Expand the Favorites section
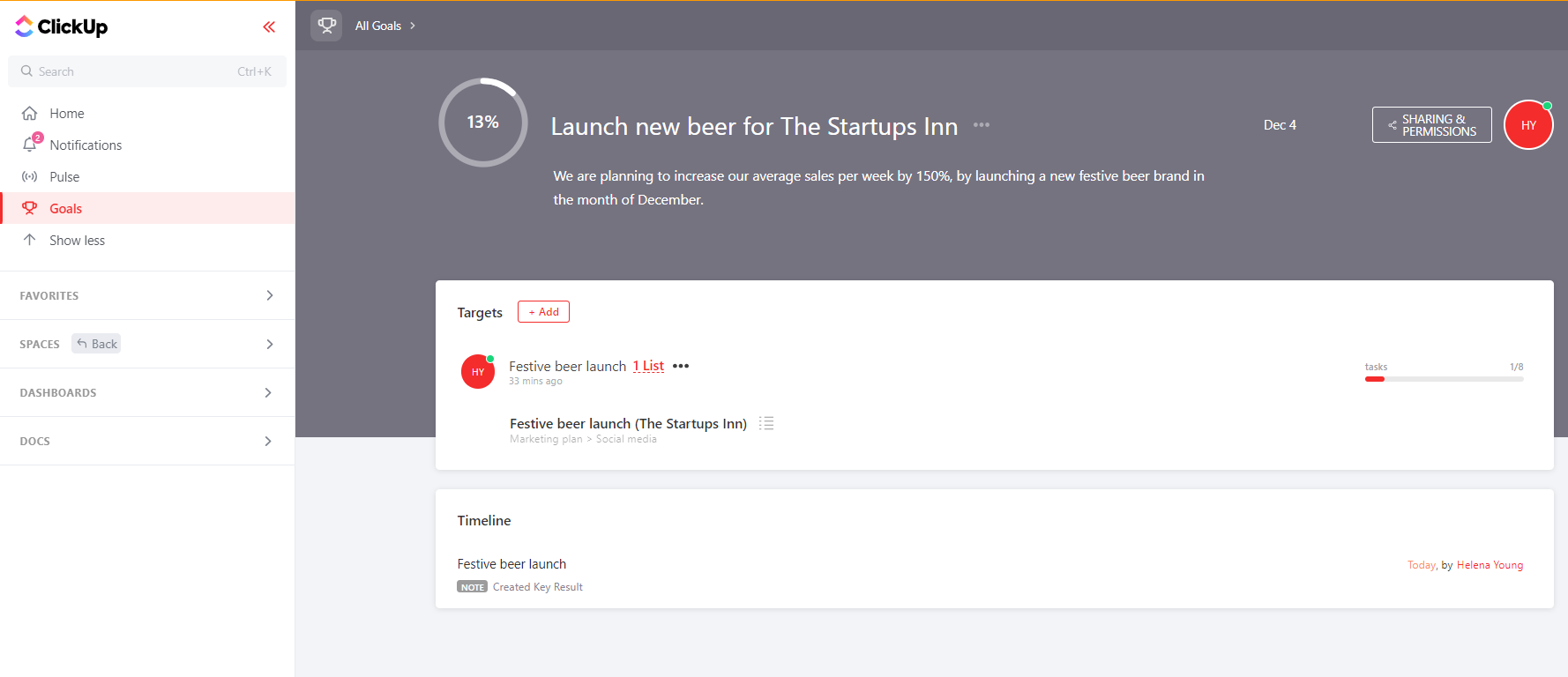The image size is (1568, 677). (x=269, y=295)
